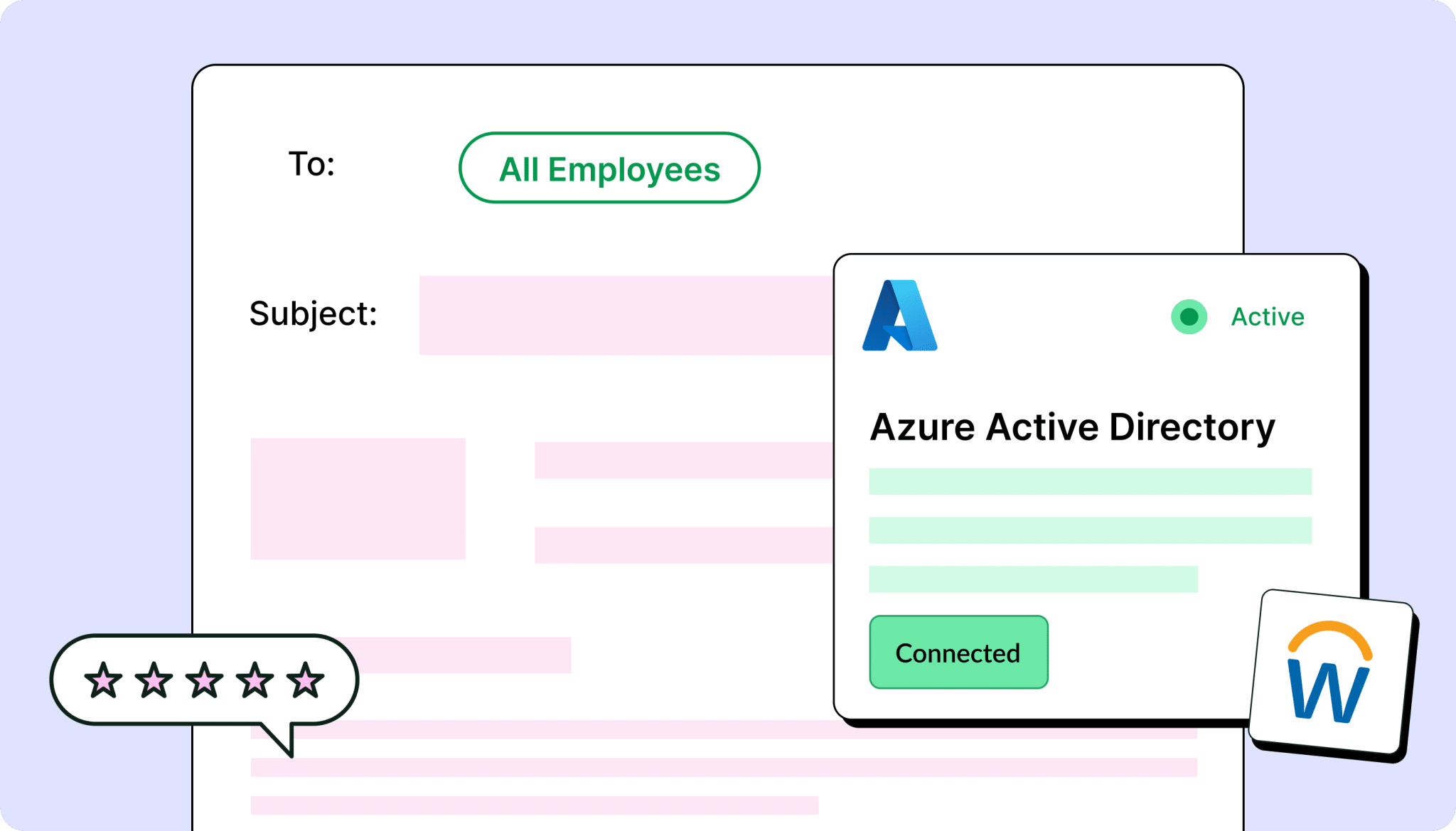The width and height of the screenshot is (1456, 831).
Task: Click the Active status label
Action: pyautogui.click(x=1268, y=317)
